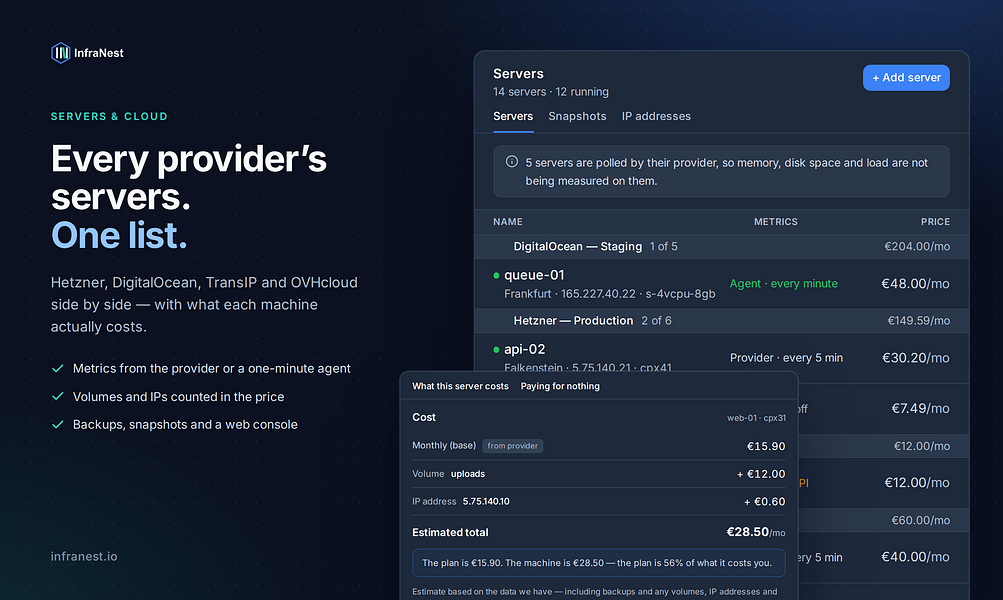
Task: Click the €7.49/mo price
Action: click(920, 408)
